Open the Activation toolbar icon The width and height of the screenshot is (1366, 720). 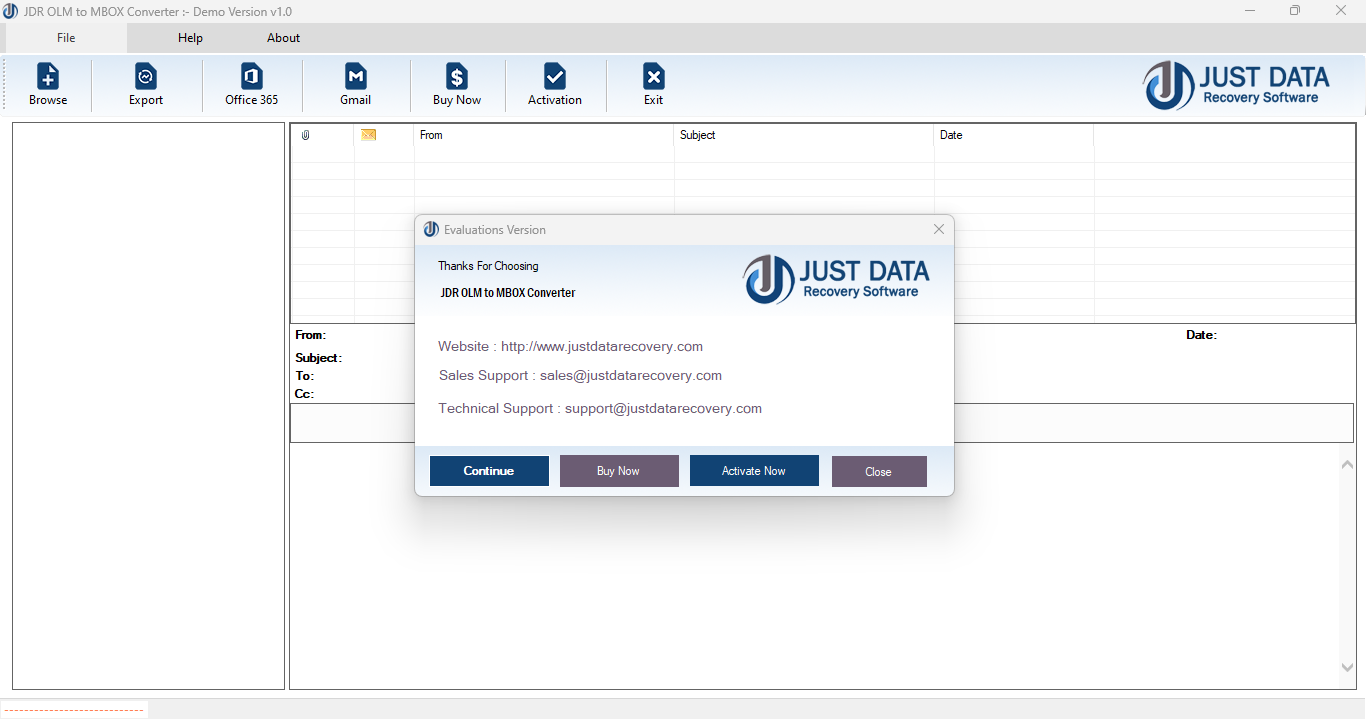[555, 84]
